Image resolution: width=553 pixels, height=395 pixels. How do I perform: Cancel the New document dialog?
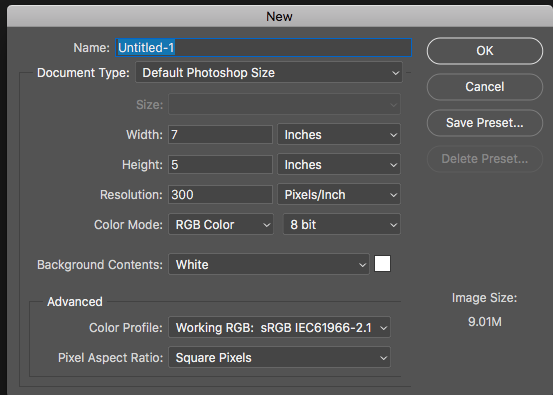point(485,87)
